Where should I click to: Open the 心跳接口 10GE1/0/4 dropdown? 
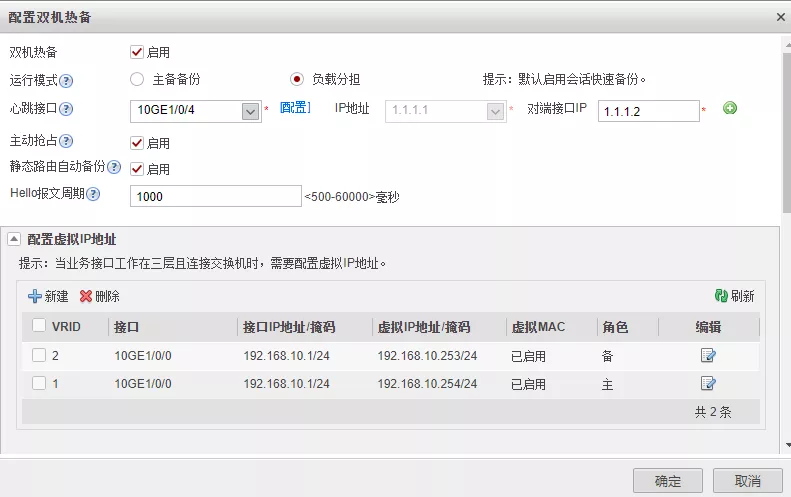point(250,111)
